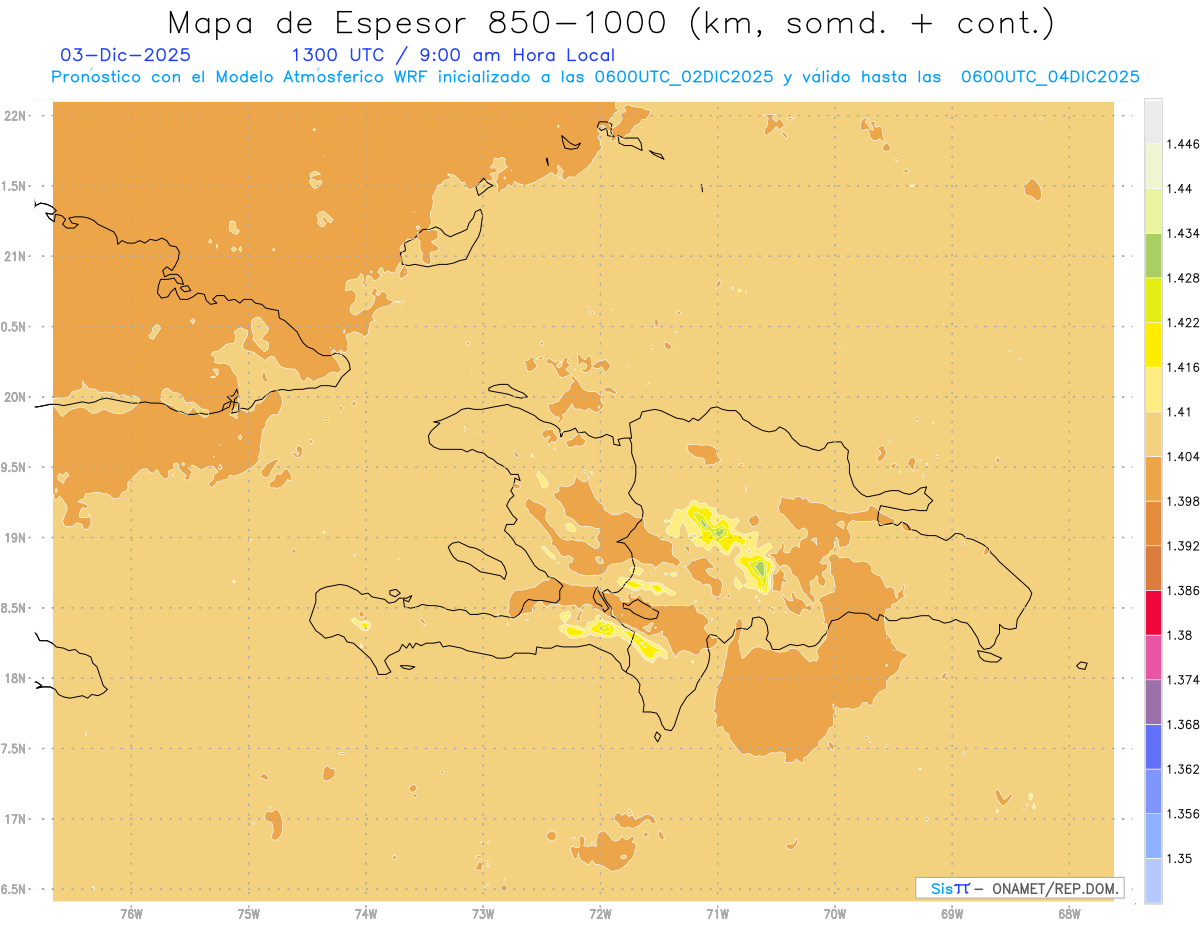Image resolution: width=1200 pixels, height=927 pixels.
Task: Select the legend value '1.44'
Action: 1178,188
